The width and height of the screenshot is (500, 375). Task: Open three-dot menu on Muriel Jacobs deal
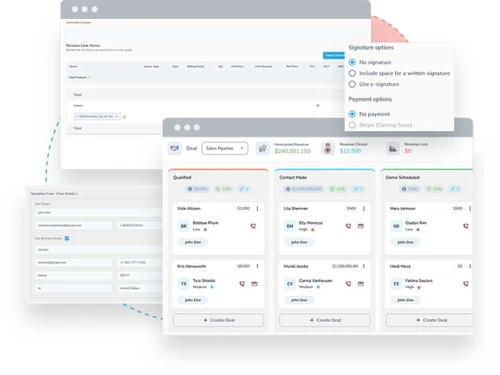[364, 266]
